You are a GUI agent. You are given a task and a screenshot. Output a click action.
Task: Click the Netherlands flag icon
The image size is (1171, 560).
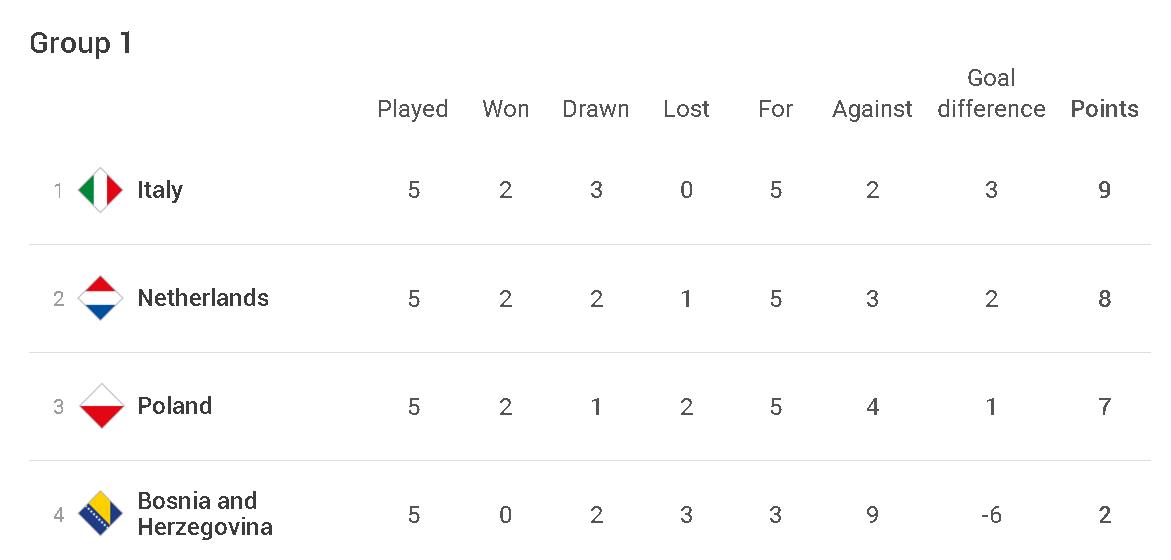click(100, 298)
